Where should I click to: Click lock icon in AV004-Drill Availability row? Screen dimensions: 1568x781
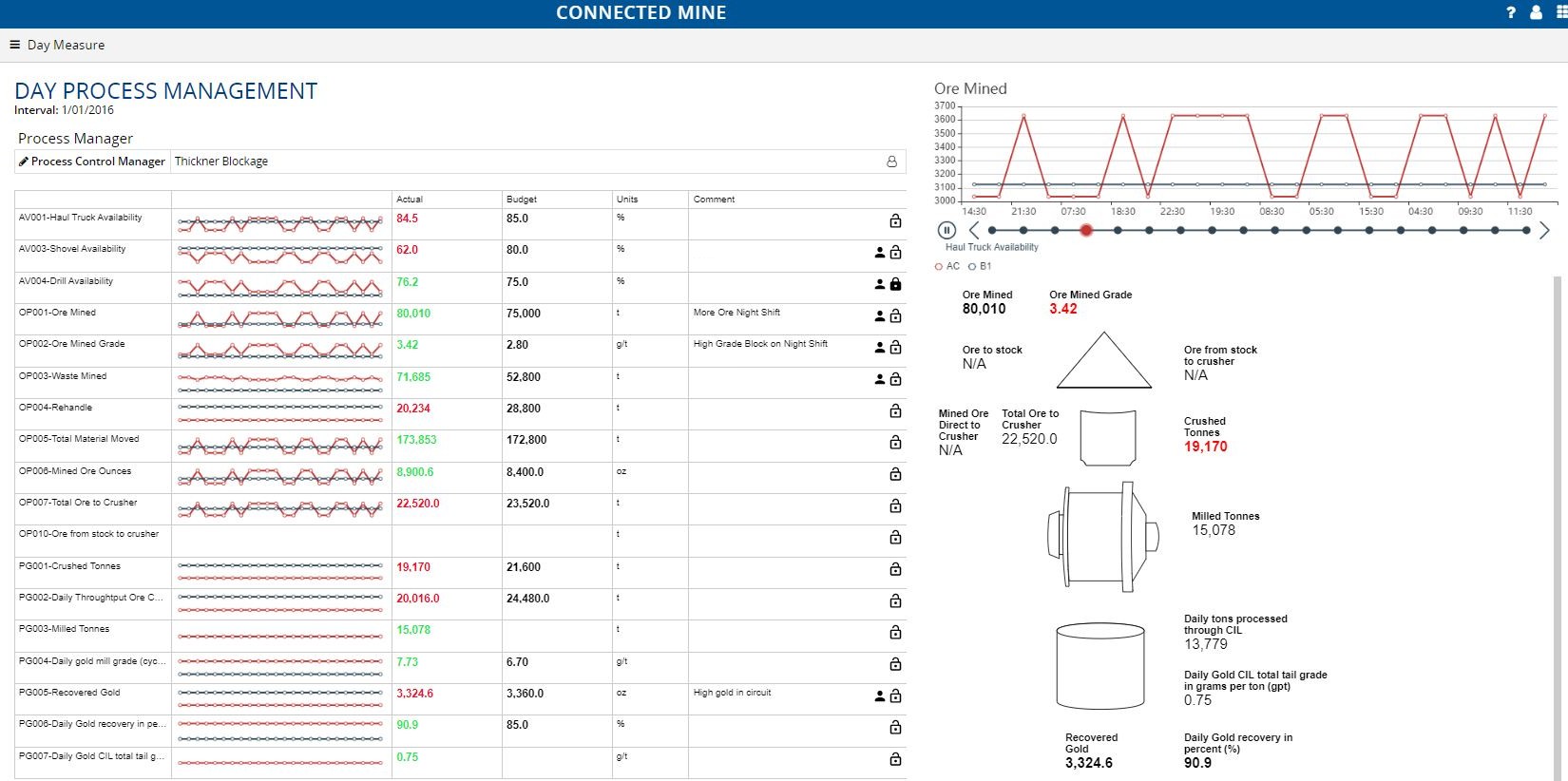(895, 284)
